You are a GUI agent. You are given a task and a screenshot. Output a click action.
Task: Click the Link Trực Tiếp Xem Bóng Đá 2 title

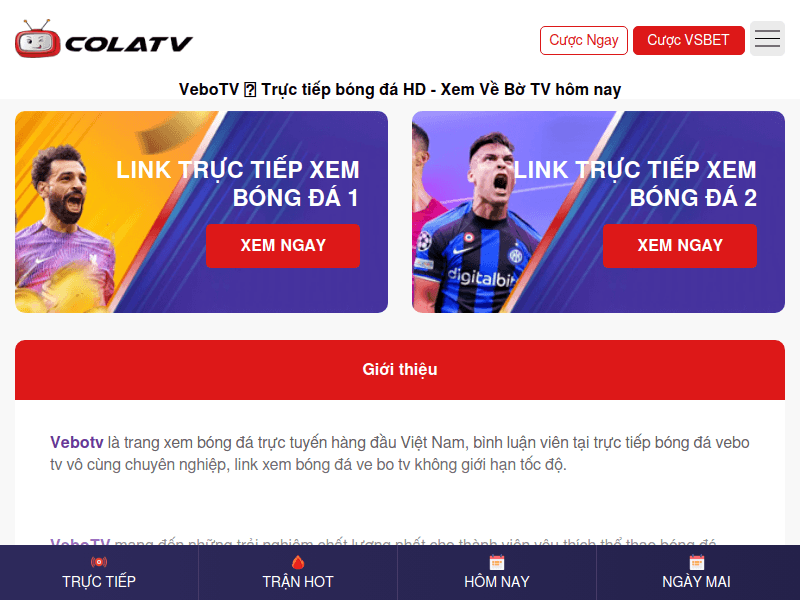coord(635,184)
